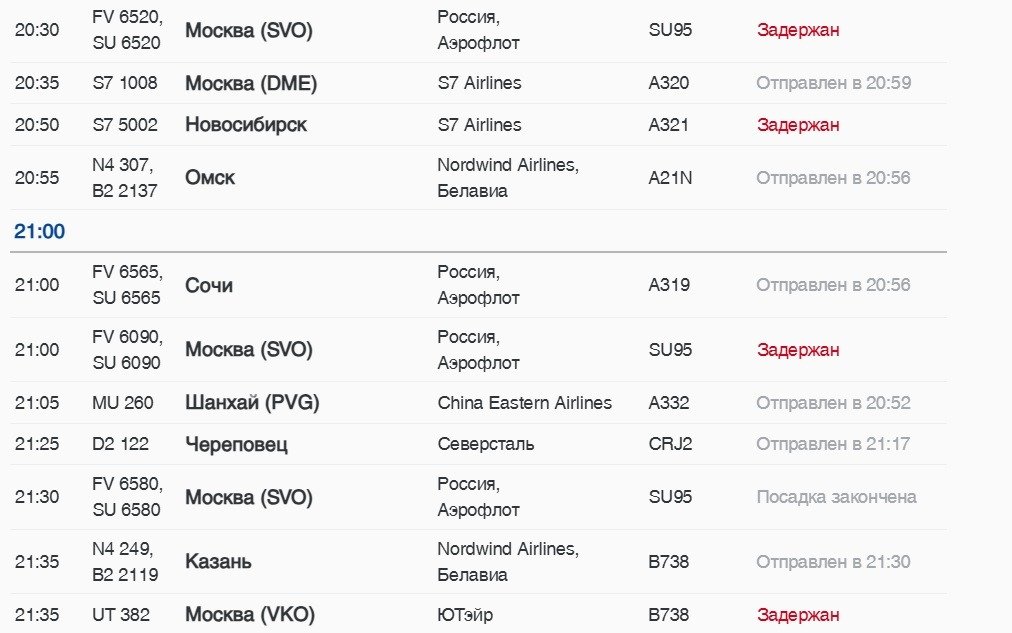Click the Посадка закончена status text
This screenshot has width=1012, height=633.
[x=835, y=497]
